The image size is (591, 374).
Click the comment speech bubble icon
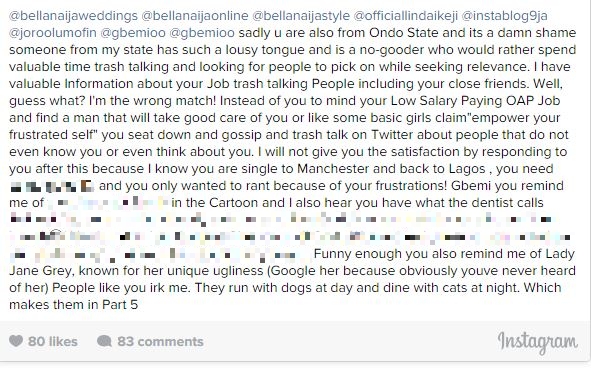104,341
